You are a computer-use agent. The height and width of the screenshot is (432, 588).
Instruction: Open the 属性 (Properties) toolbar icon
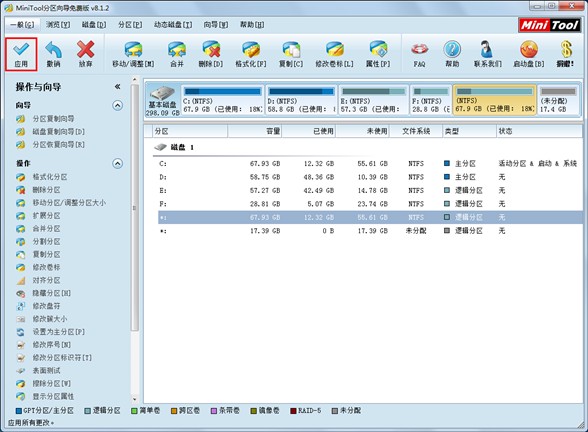click(378, 50)
